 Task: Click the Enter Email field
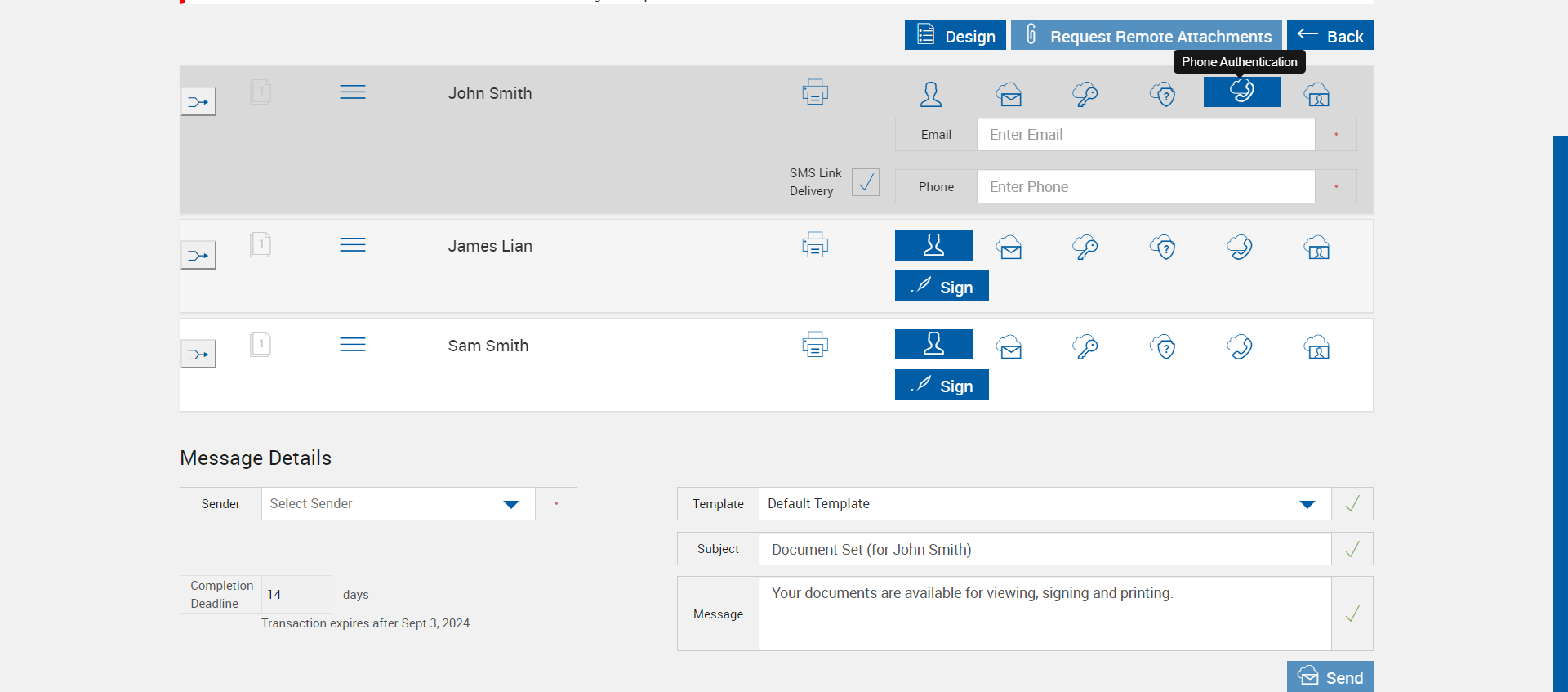click(x=1145, y=135)
